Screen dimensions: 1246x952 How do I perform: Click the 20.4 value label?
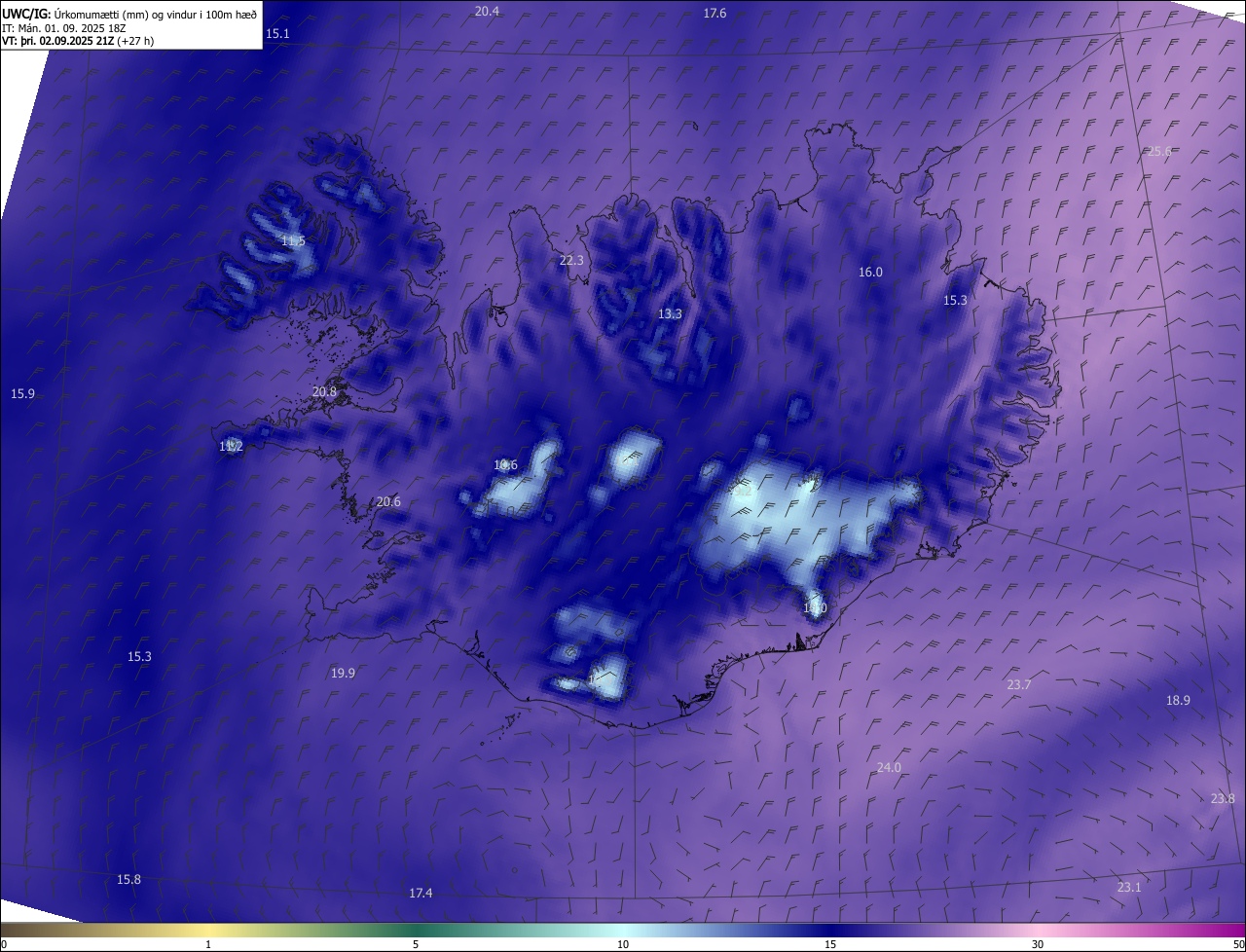[487, 12]
